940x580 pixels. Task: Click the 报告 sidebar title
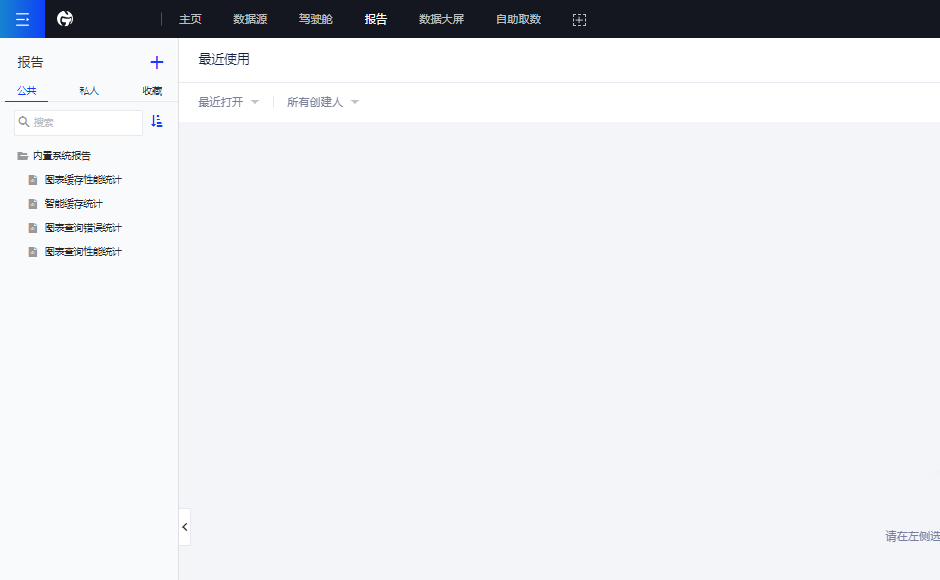(x=30, y=62)
